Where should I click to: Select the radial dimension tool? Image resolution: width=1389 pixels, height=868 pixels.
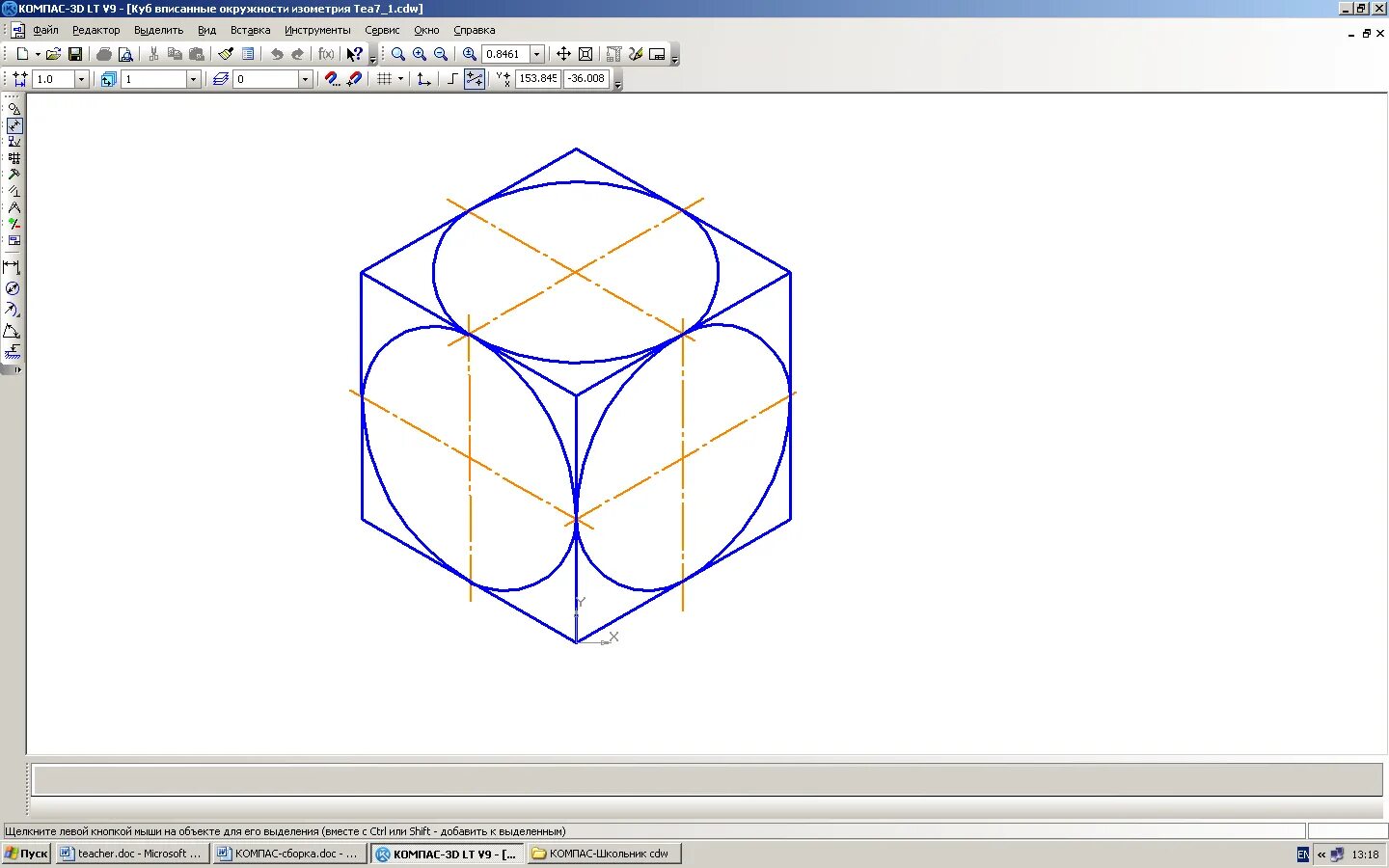tap(12, 310)
